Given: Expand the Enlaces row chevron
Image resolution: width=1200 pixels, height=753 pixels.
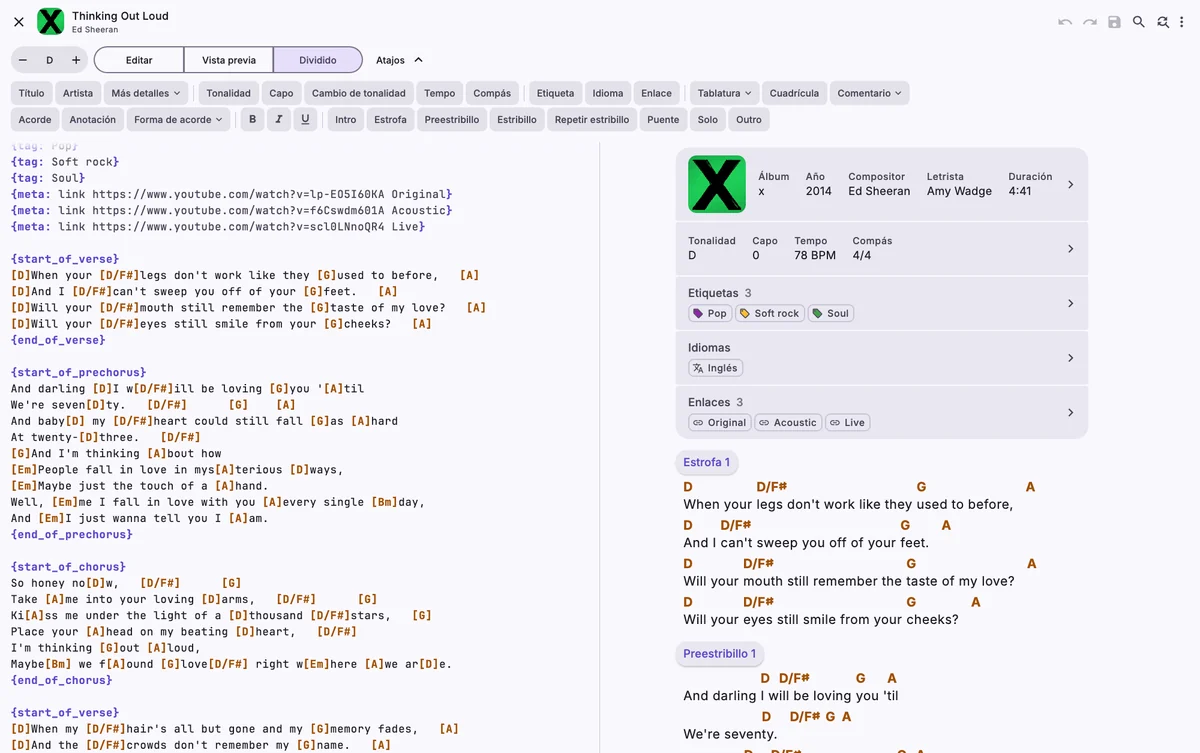Looking at the screenshot, I should [x=1071, y=412].
